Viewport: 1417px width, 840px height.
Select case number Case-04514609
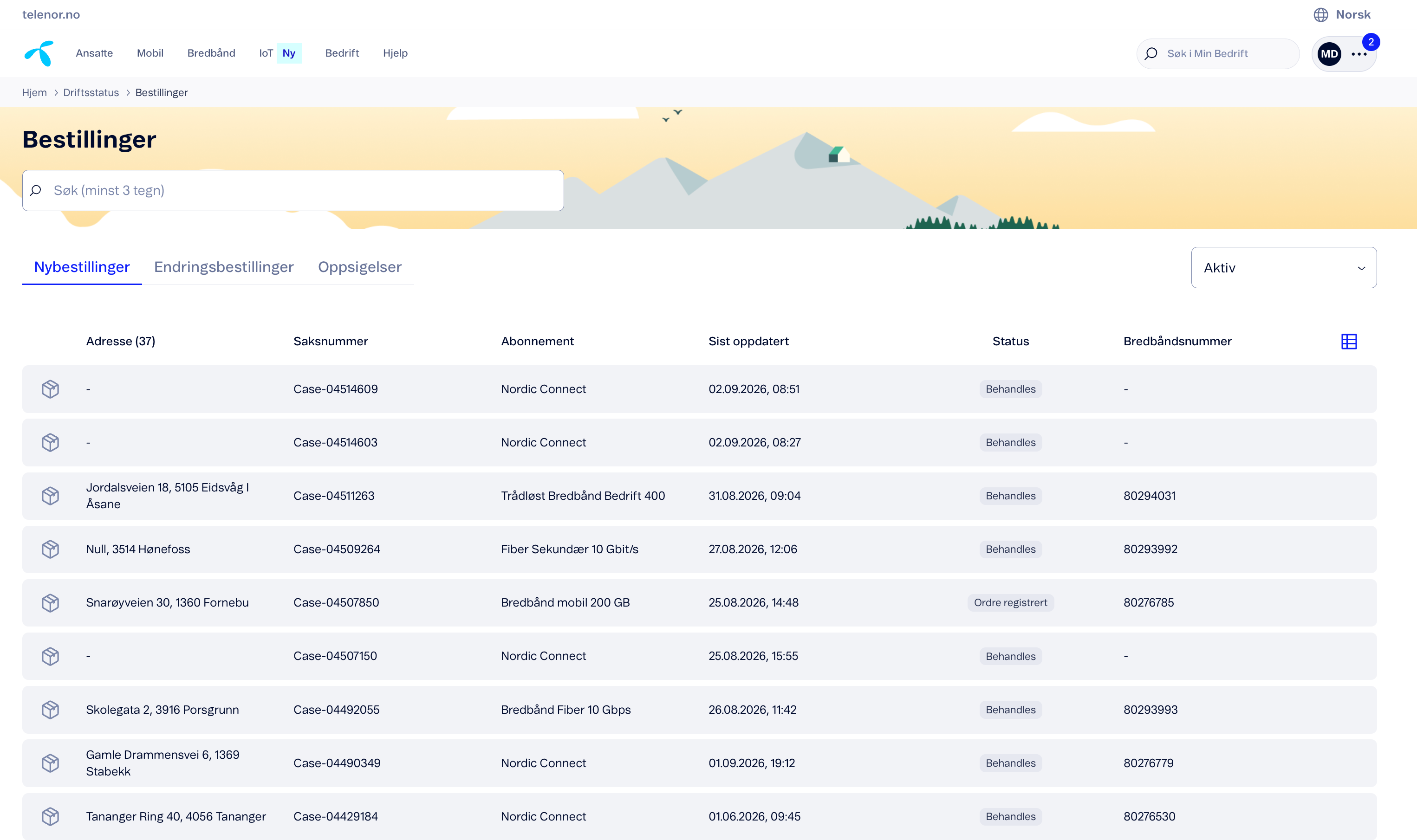coord(336,389)
